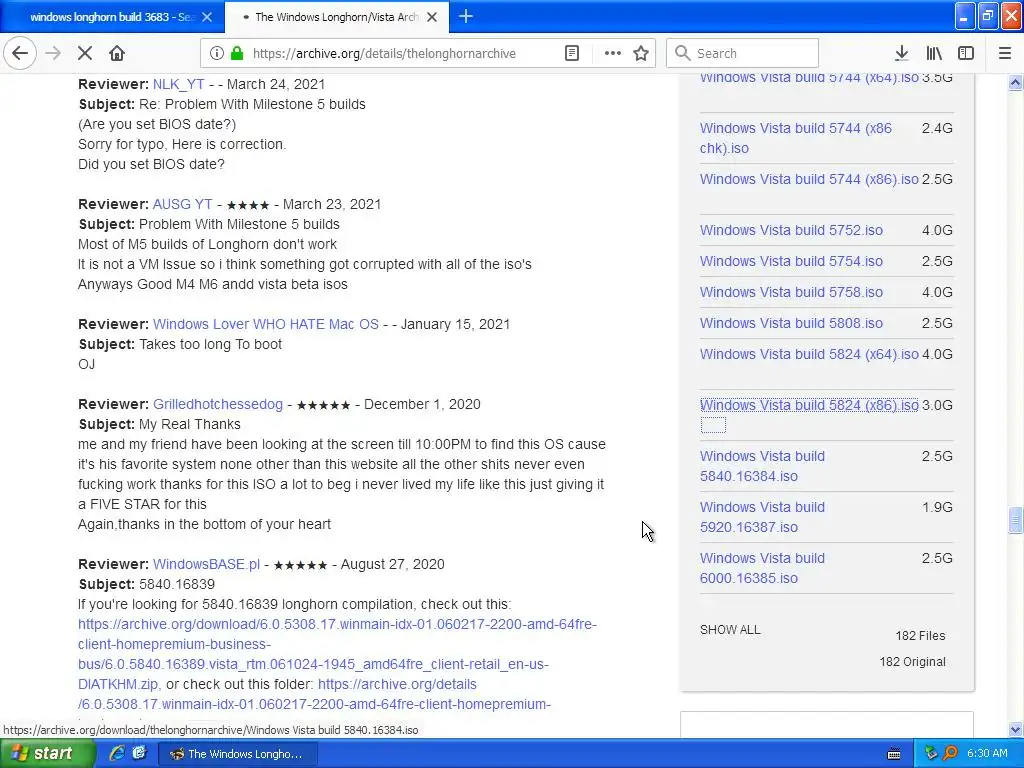
Task: Click the green padlock security icon
Action: coord(236,53)
